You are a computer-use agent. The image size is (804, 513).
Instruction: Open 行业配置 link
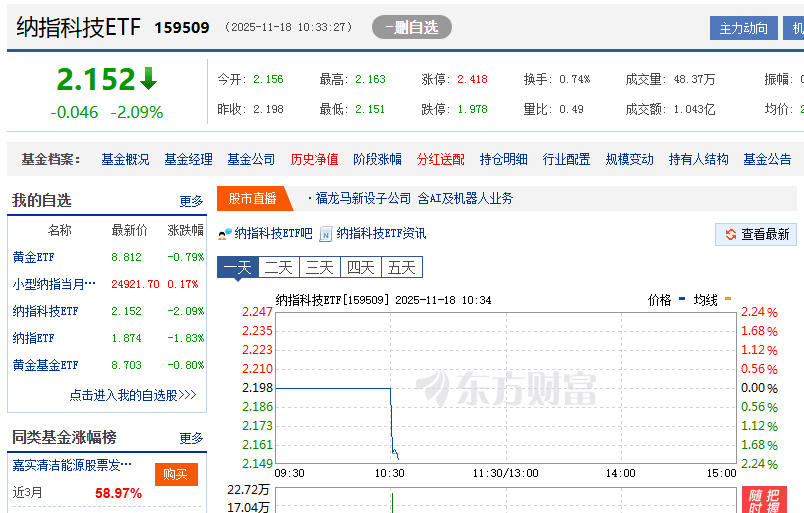click(x=567, y=160)
